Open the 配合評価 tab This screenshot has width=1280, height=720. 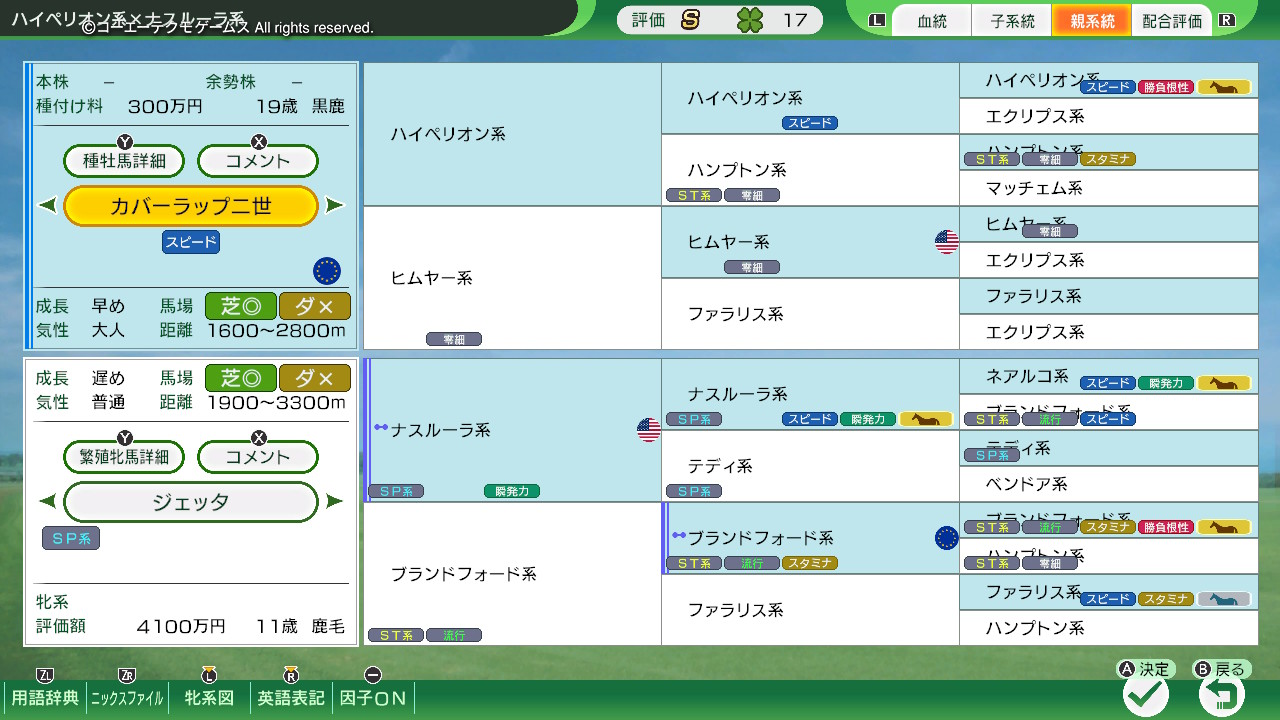point(1171,21)
